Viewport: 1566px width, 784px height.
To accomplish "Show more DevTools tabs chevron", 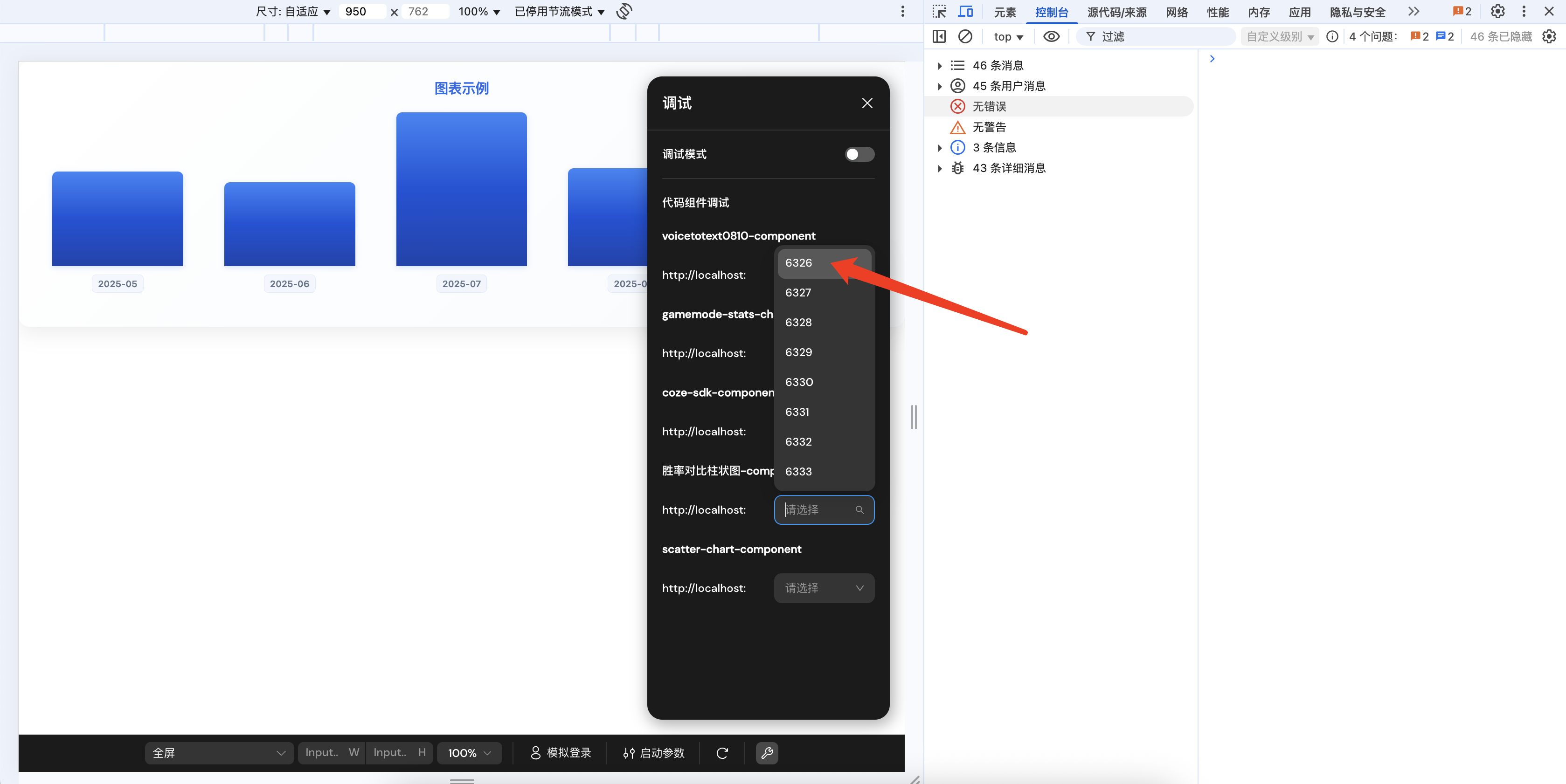I will 1414,12.
